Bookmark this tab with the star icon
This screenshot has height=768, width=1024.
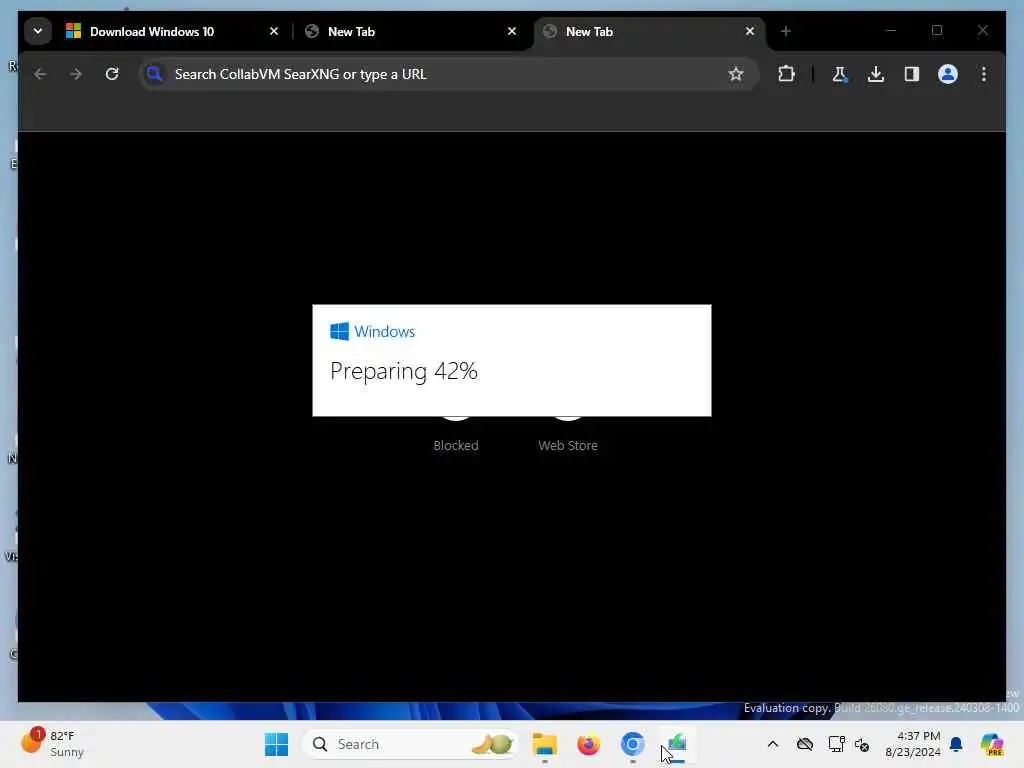point(736,74)
